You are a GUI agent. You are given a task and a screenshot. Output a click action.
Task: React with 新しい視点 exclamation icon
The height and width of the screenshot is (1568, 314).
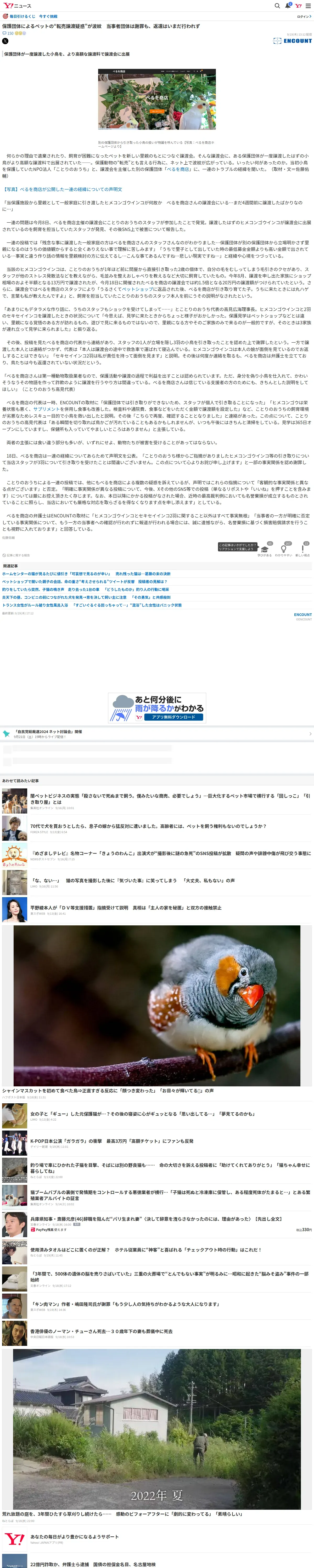click(x=302, y=549)
